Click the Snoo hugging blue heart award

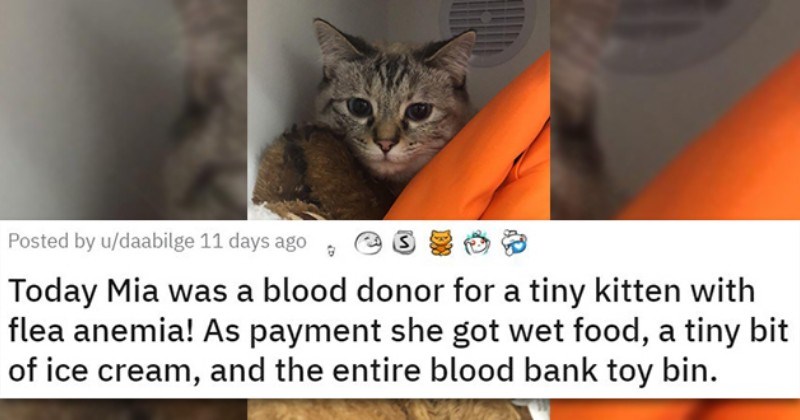(514, 243)
